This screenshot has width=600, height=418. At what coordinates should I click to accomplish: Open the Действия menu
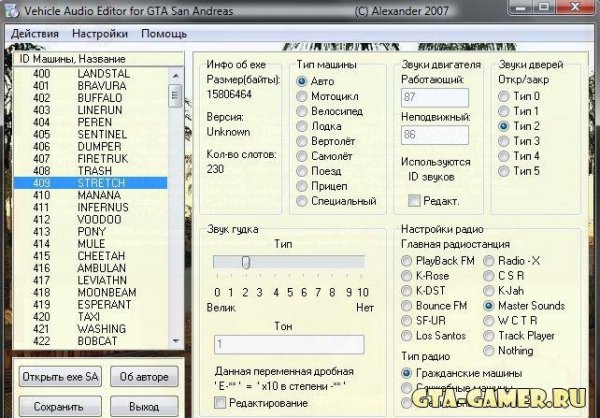coord(35,34)
